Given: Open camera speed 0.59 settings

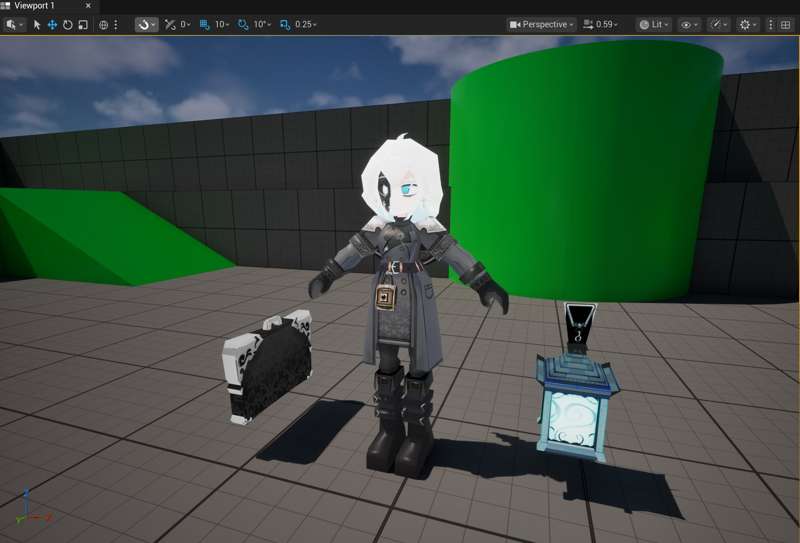Looking at the screenshot, I should click(601, 24).
